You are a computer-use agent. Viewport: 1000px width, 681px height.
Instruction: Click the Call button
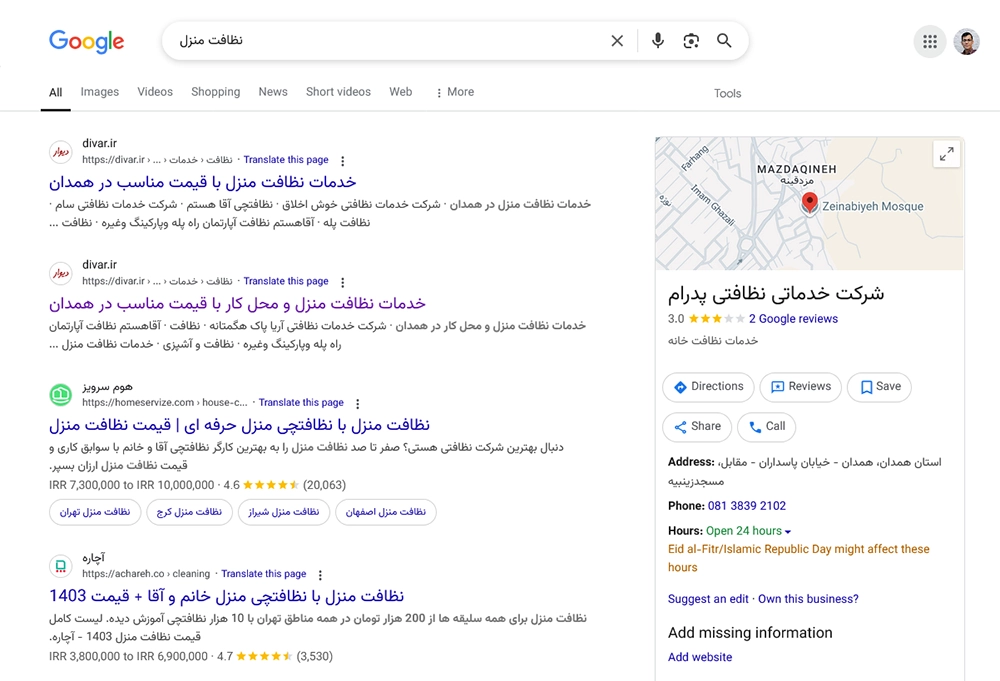767,427
